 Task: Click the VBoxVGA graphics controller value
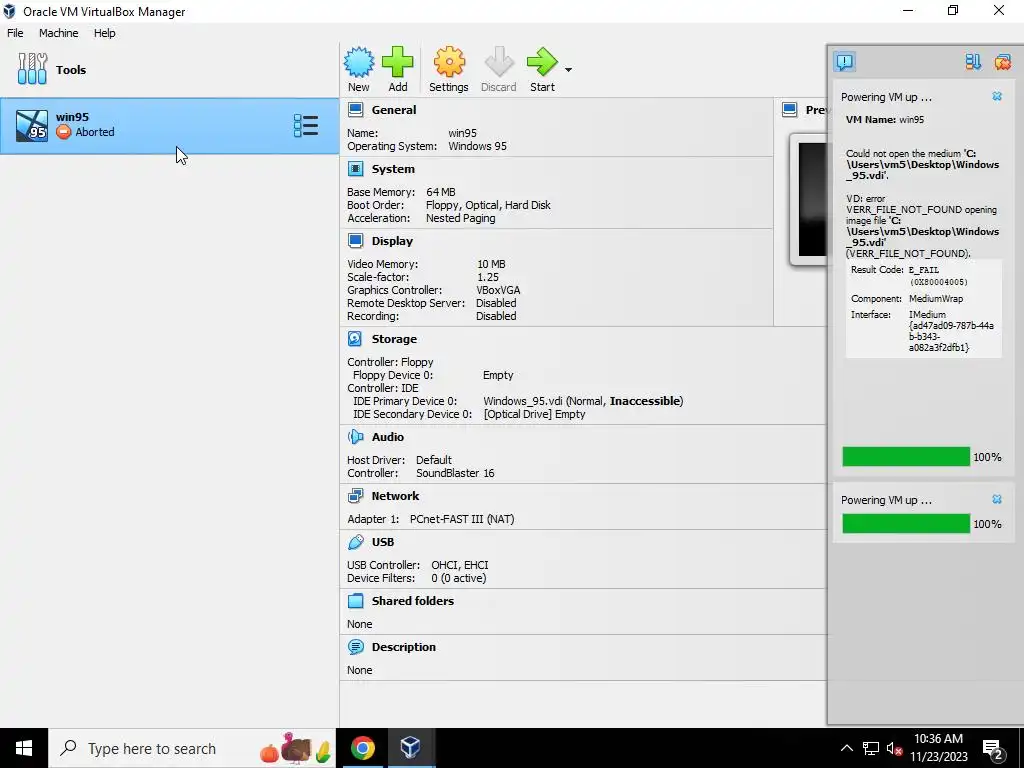point(498,290)
